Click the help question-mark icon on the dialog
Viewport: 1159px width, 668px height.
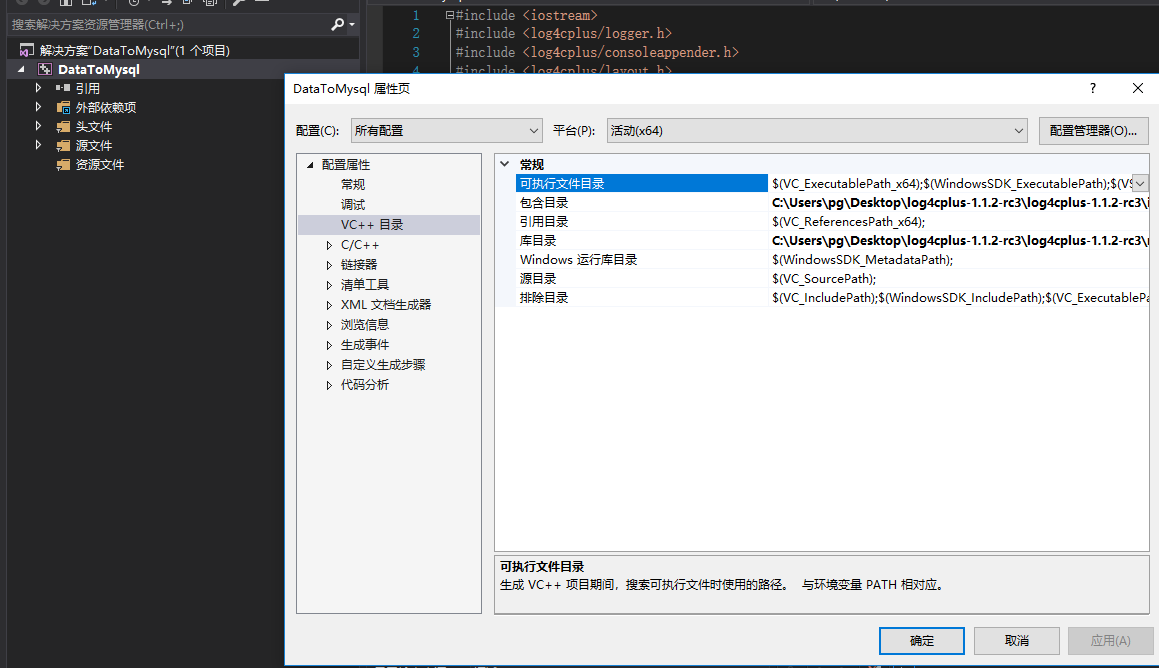1092,88
